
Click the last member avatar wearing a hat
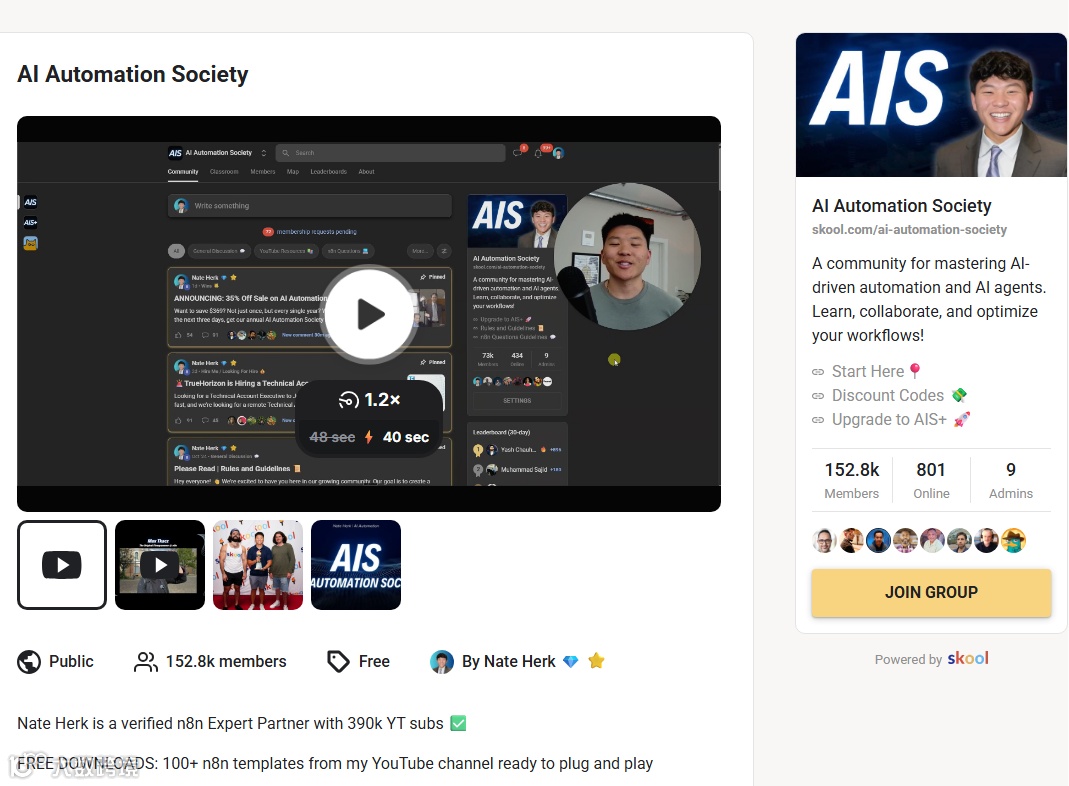[x=1013, y=541]
